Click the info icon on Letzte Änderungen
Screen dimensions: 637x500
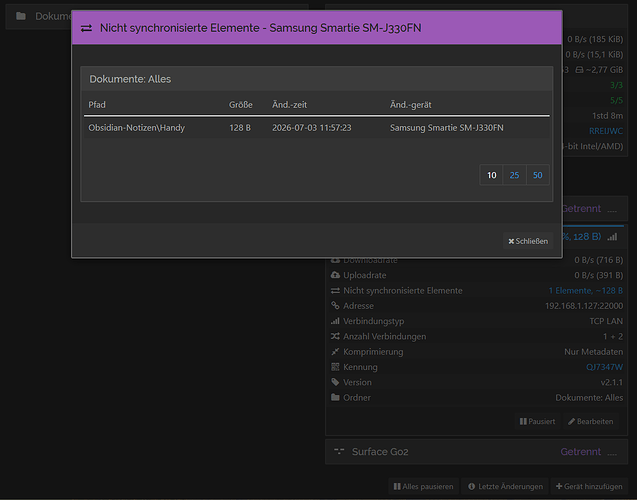point(471,486)
